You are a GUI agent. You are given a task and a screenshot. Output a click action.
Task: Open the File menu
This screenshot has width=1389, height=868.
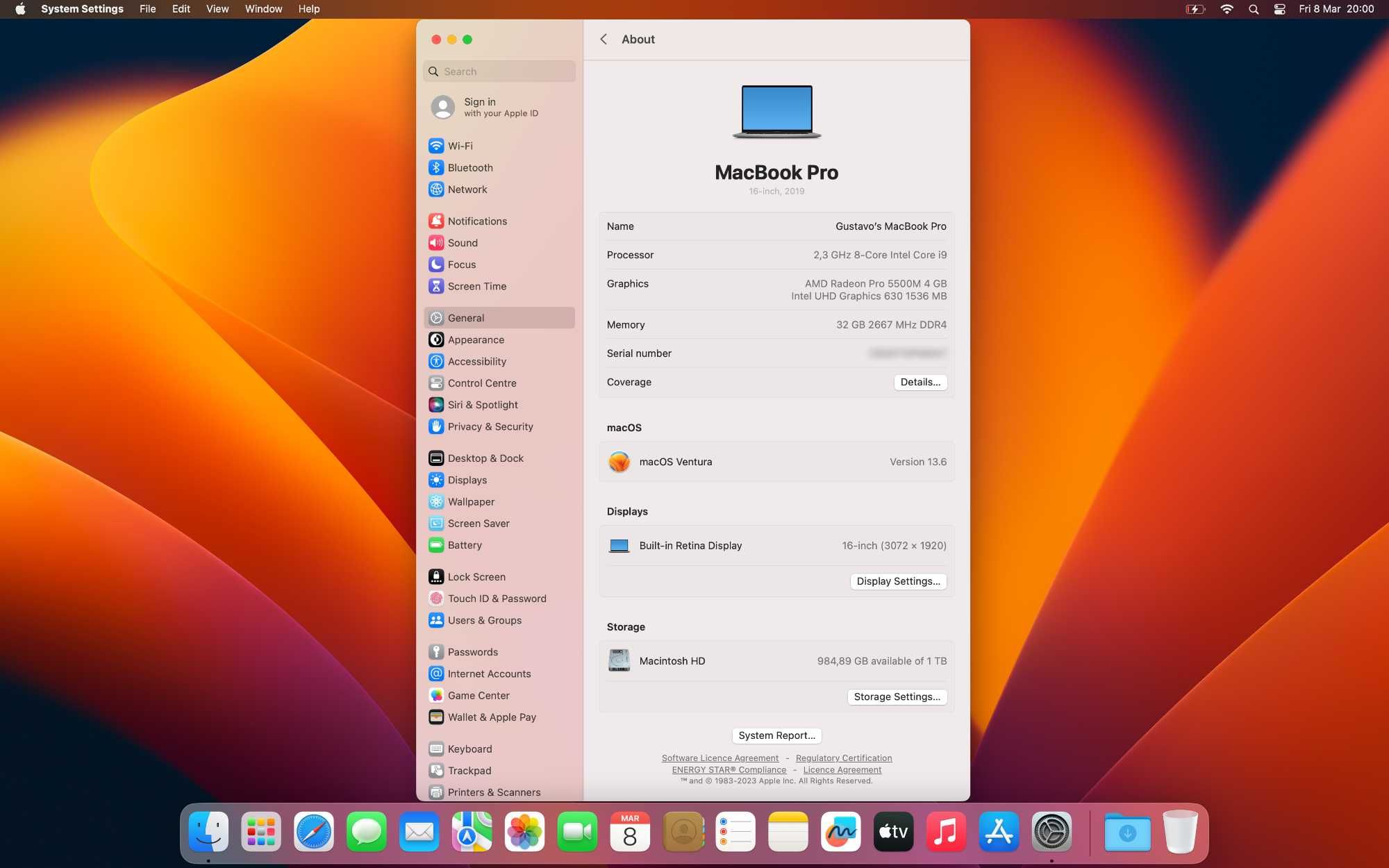(x=147, y=9)
